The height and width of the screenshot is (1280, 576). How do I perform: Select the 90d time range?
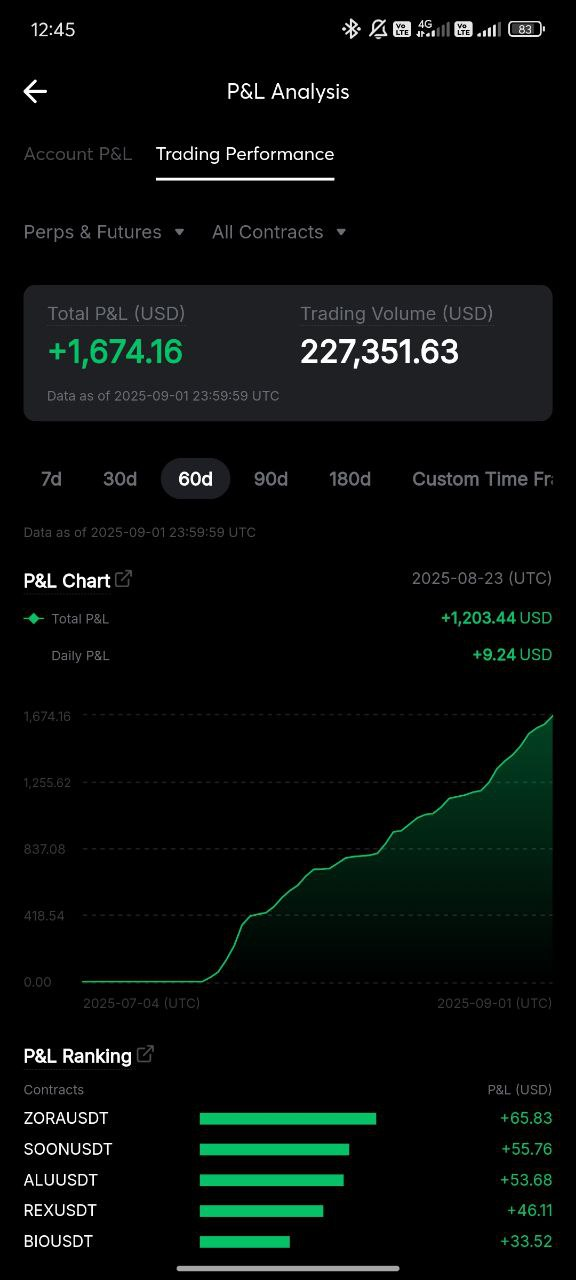(271, 479)
